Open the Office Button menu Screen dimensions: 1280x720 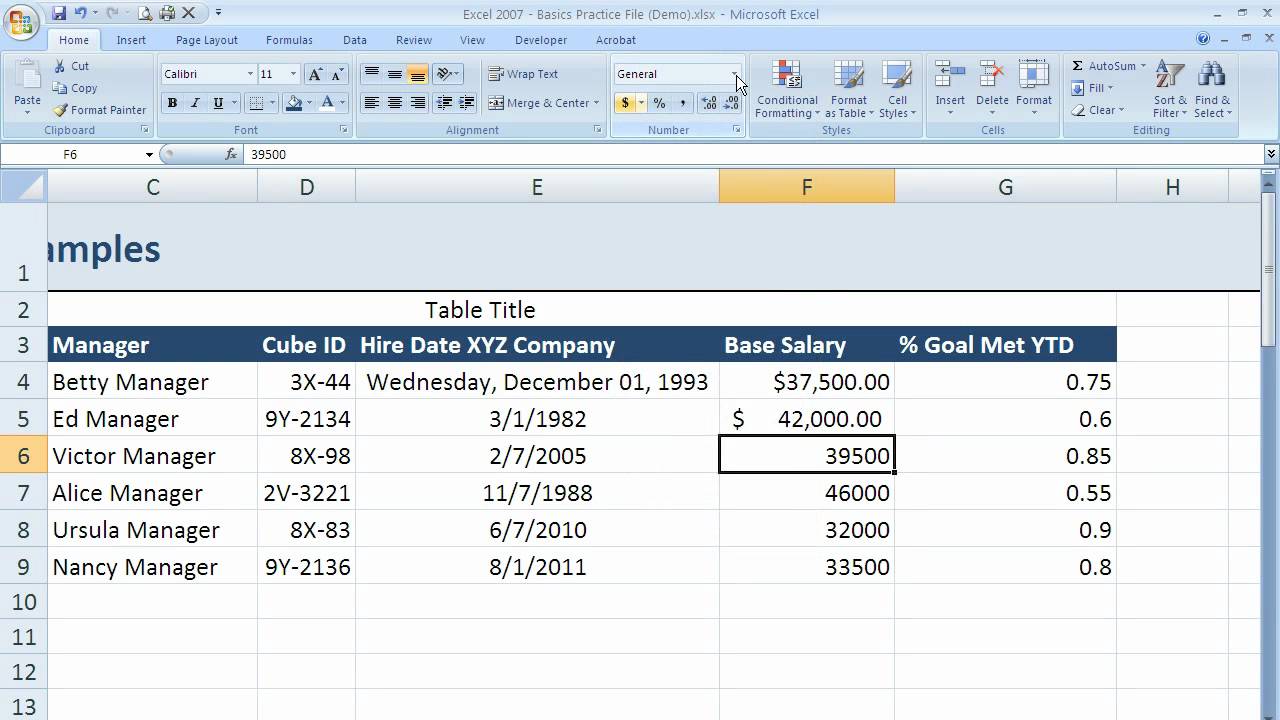coord(20,22)
